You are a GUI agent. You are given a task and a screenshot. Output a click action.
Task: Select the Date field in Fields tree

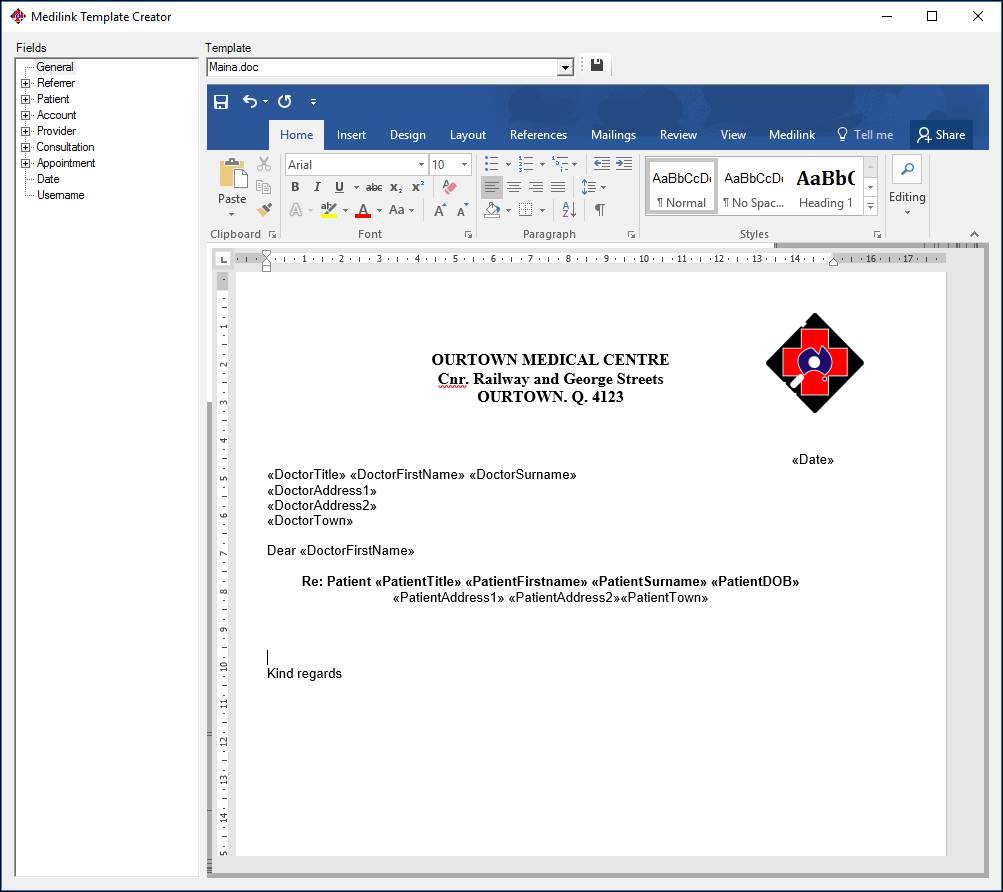tap(48, 179)
